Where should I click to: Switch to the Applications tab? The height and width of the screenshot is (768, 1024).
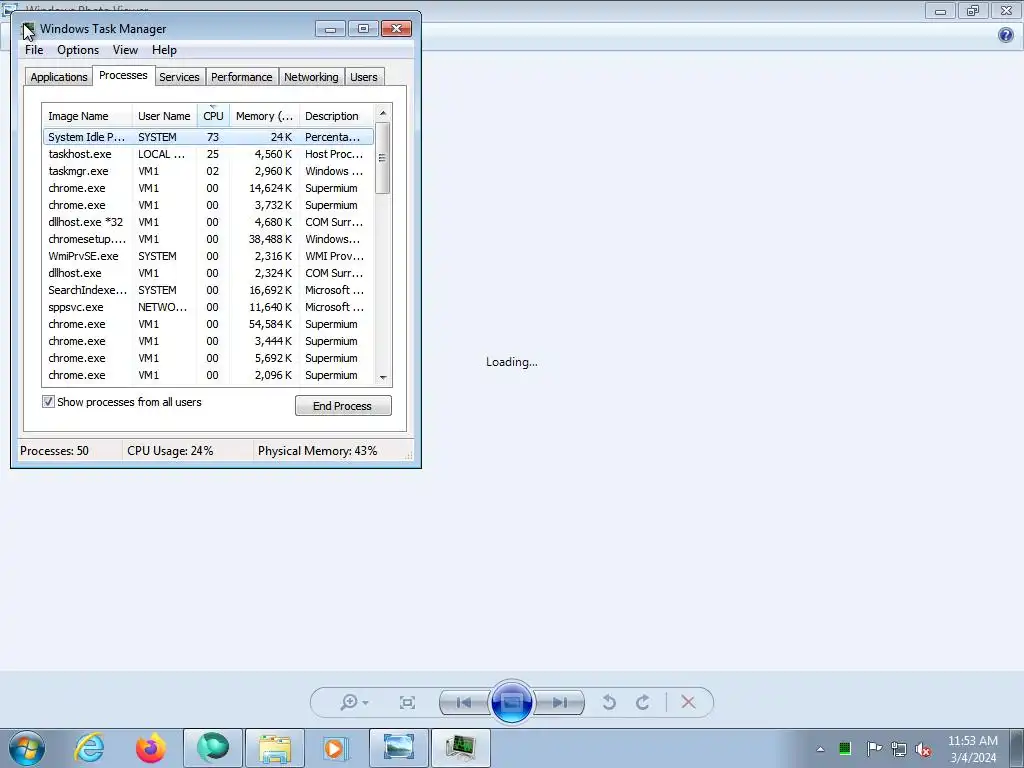pyautogui.click(x=59, y=77)
